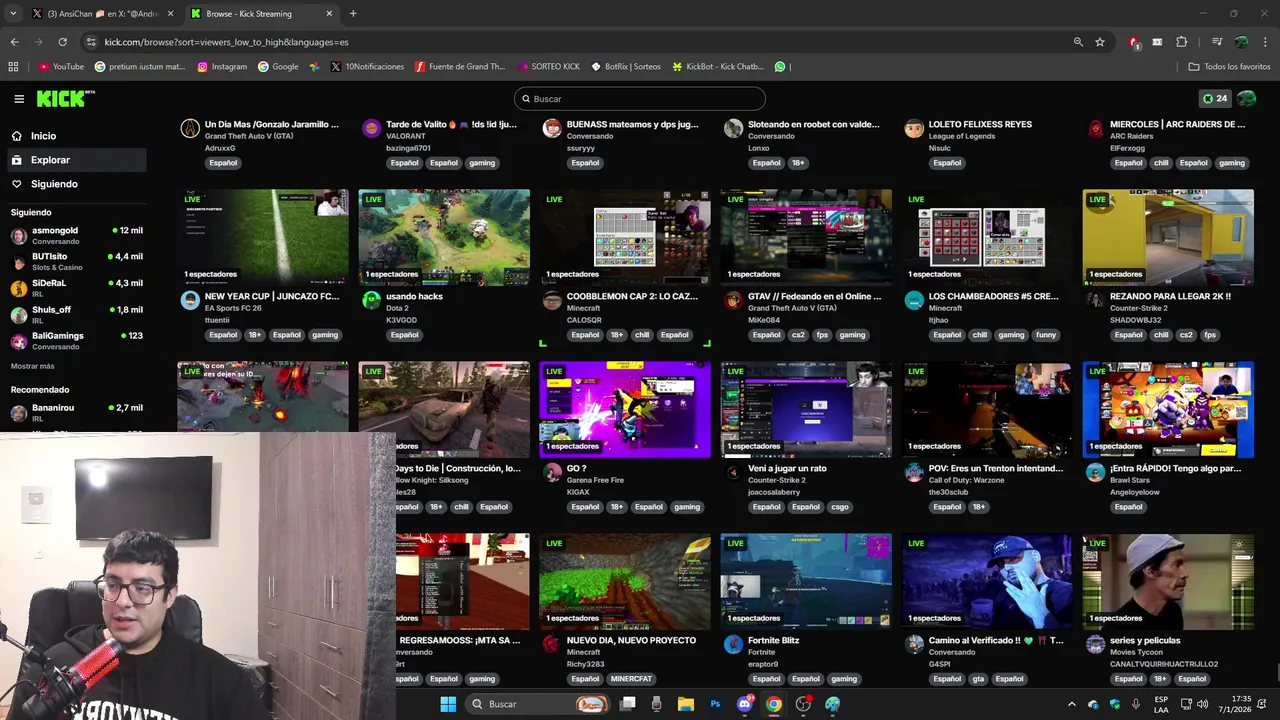Select the funny tag under LOS CHAMBEADORES

[1046, 335]
